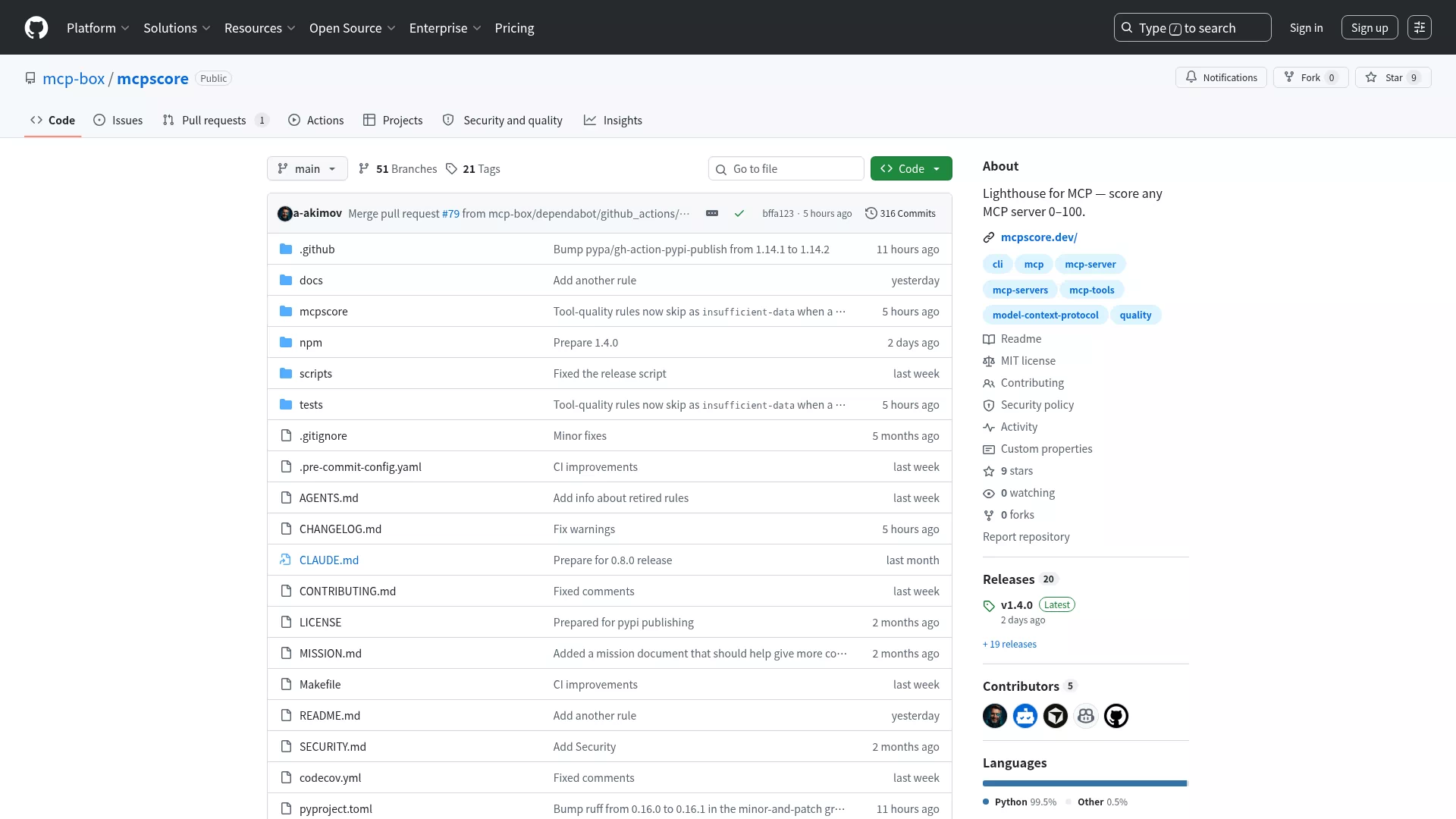Open the Report repository link

coord(1026,537)
